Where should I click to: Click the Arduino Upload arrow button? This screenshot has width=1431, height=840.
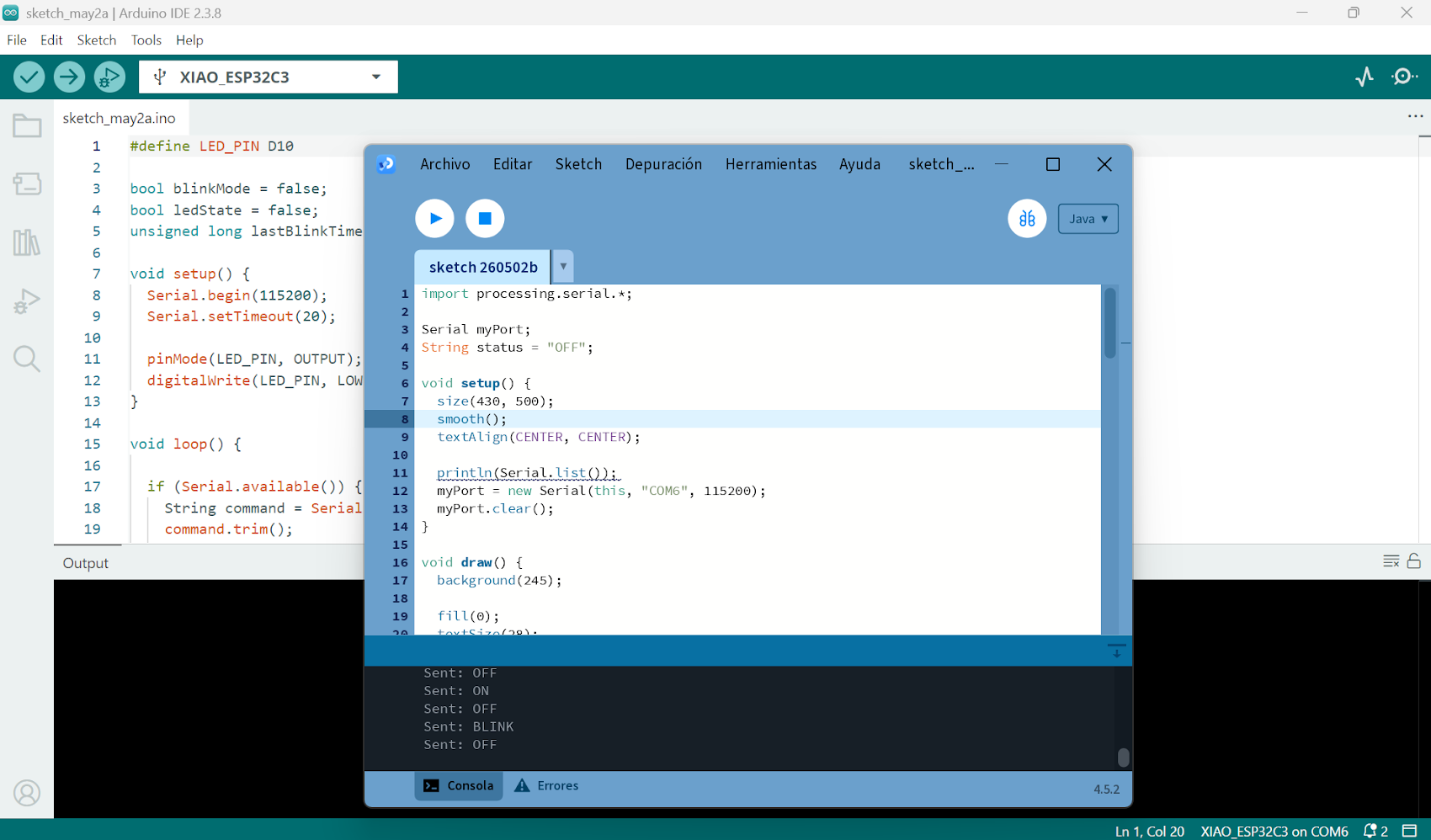click(69, 77)
